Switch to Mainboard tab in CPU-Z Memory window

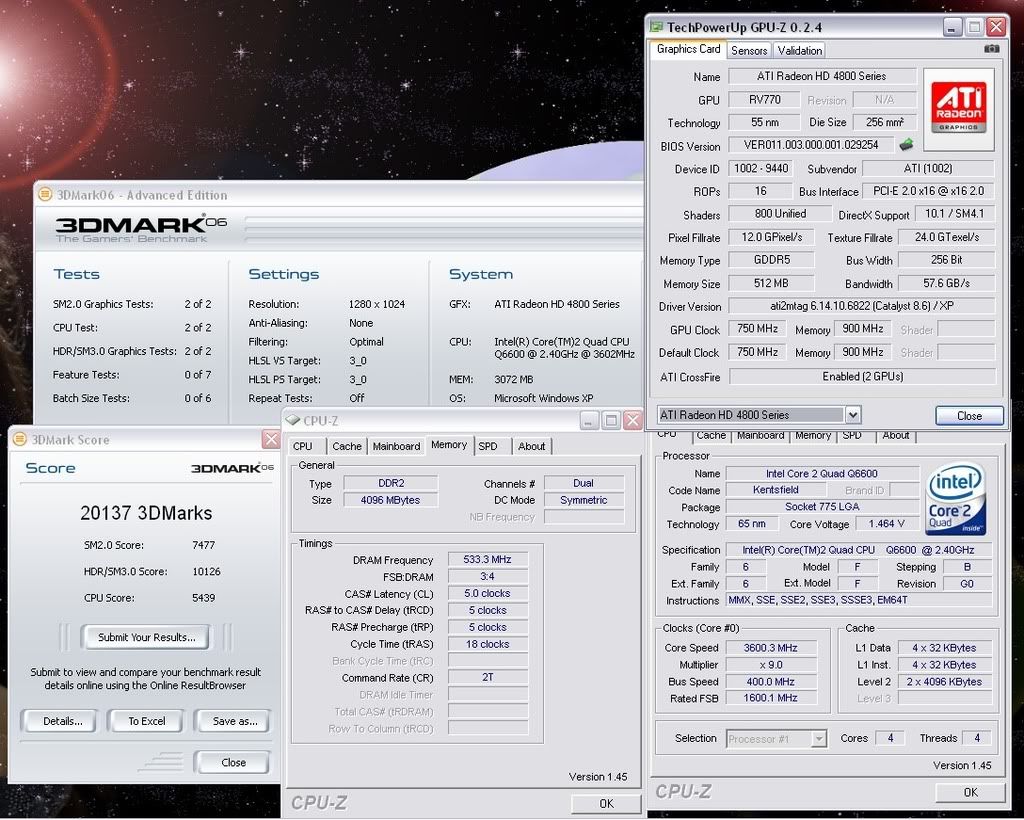[396, 446]
